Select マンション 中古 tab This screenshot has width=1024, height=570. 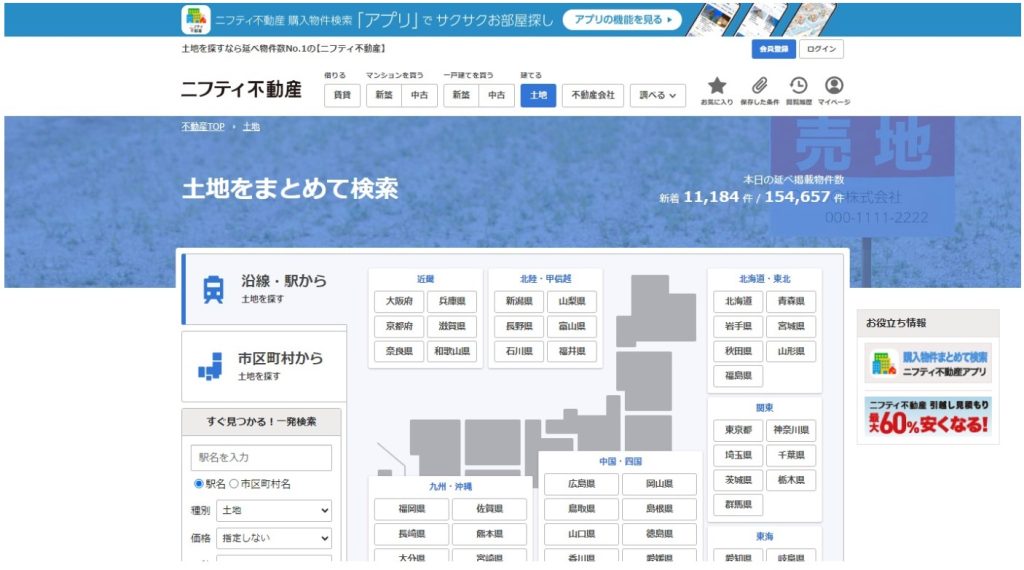(x=419, y=95)
